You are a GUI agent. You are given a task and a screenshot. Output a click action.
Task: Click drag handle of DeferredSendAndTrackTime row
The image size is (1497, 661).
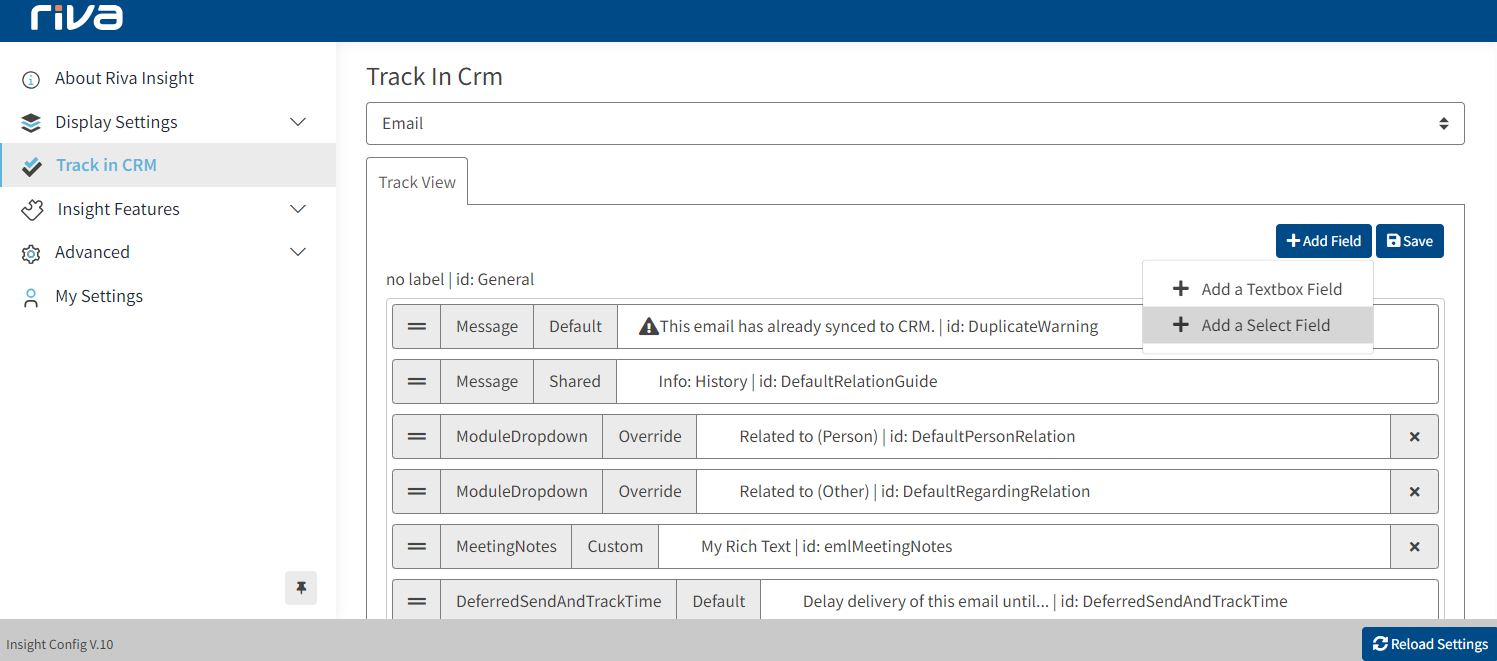[417, 602]
